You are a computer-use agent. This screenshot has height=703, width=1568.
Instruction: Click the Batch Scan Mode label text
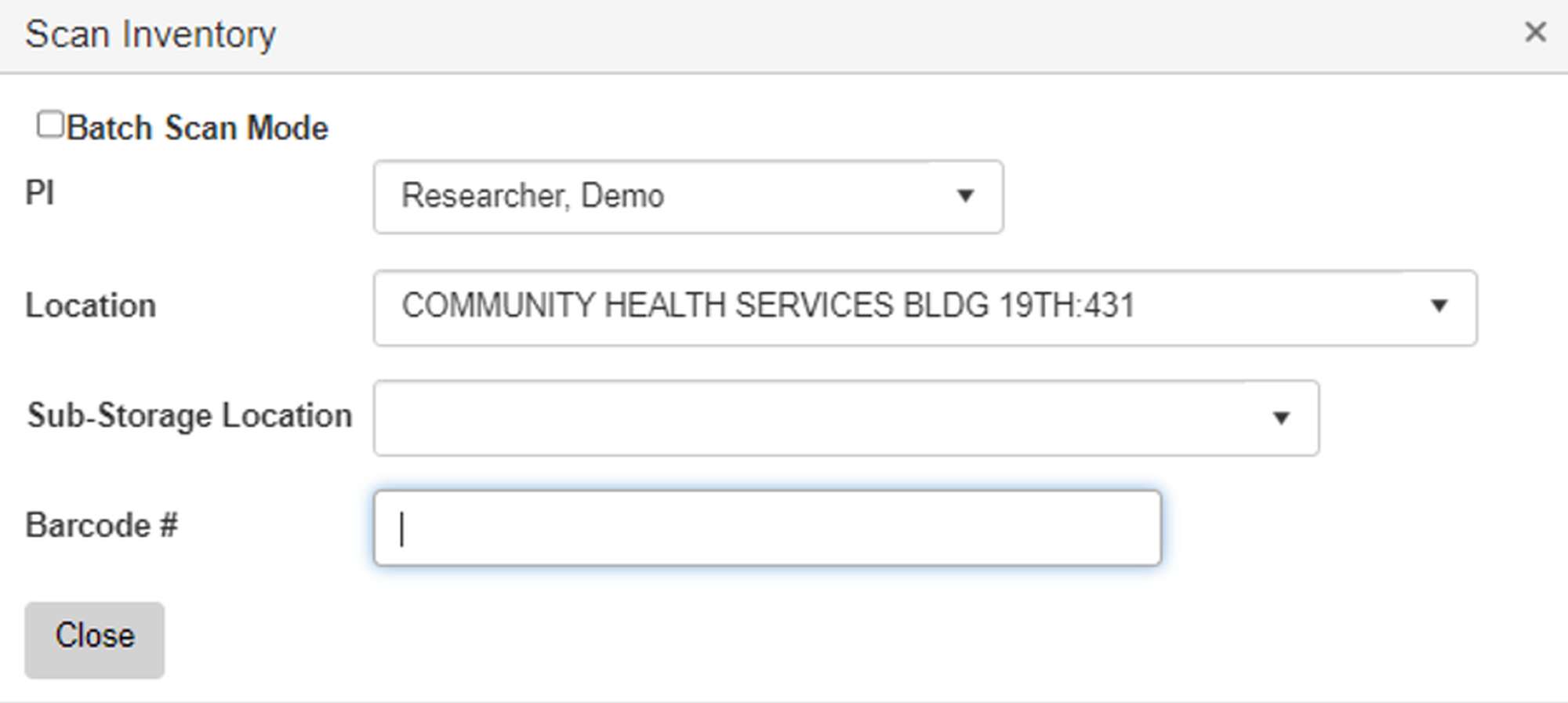(197, 128)
